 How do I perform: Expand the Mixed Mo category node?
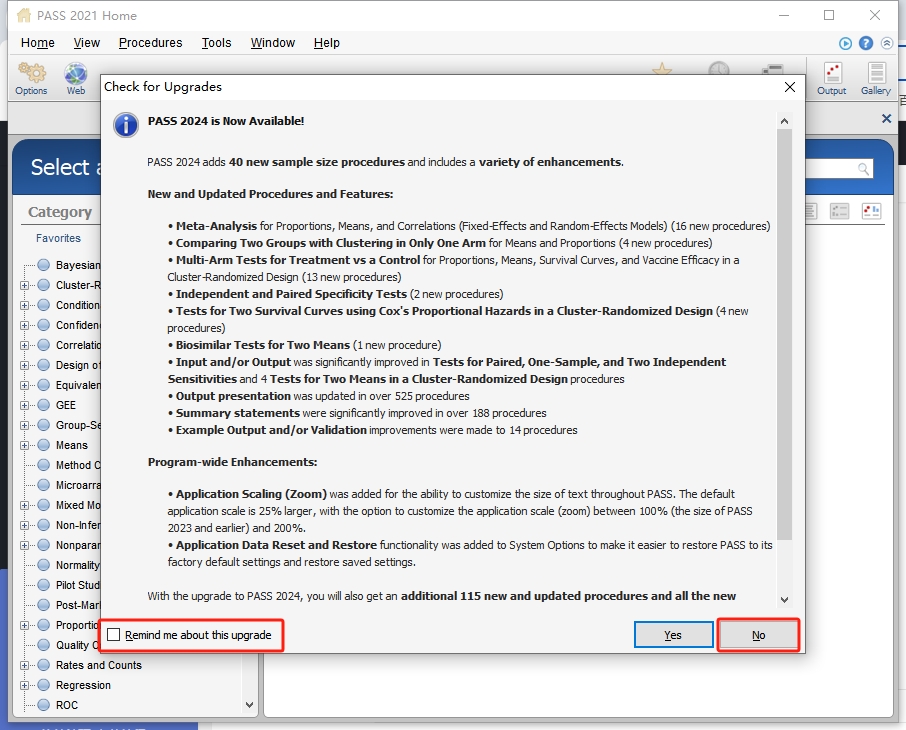point(24,505)
